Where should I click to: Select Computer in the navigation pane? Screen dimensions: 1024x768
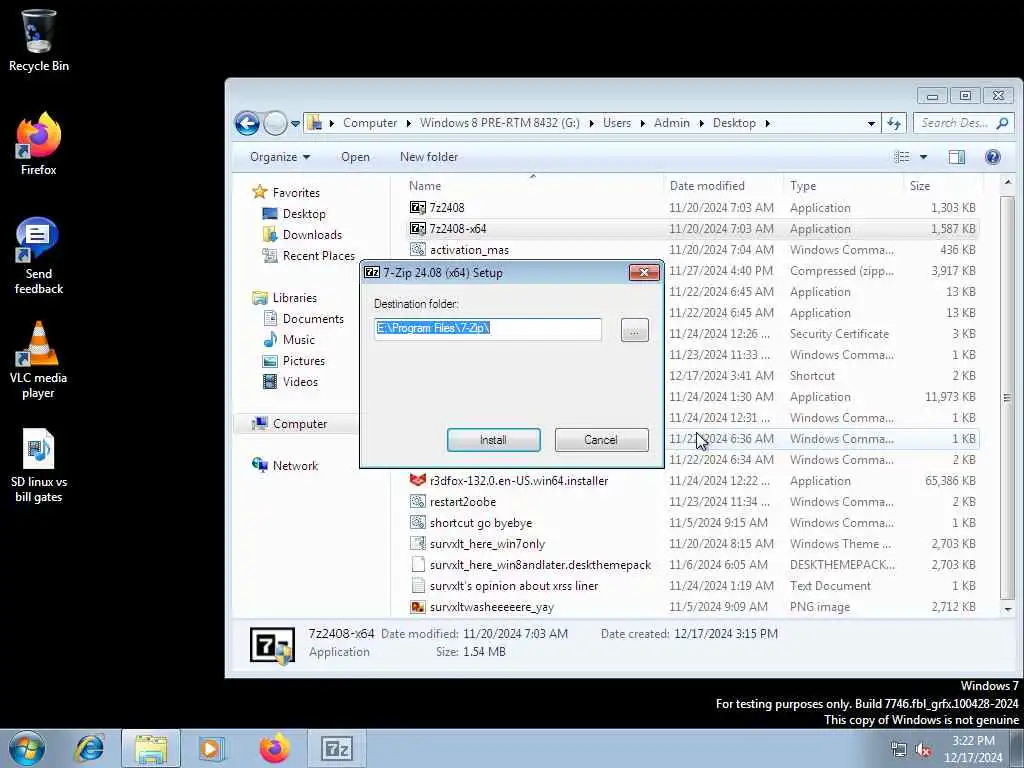[x=290, y=424]
